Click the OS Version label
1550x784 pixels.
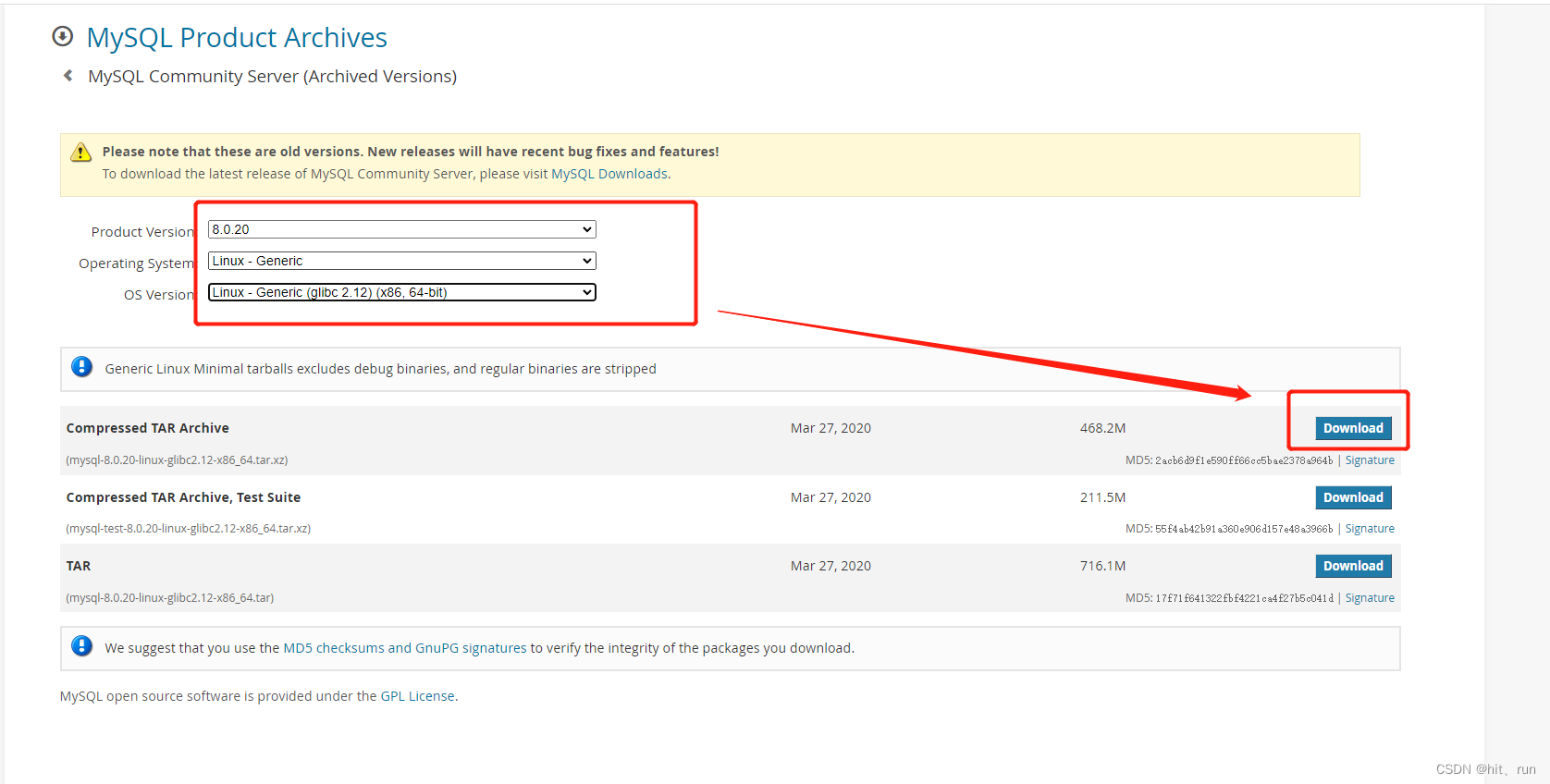(159, 295)
